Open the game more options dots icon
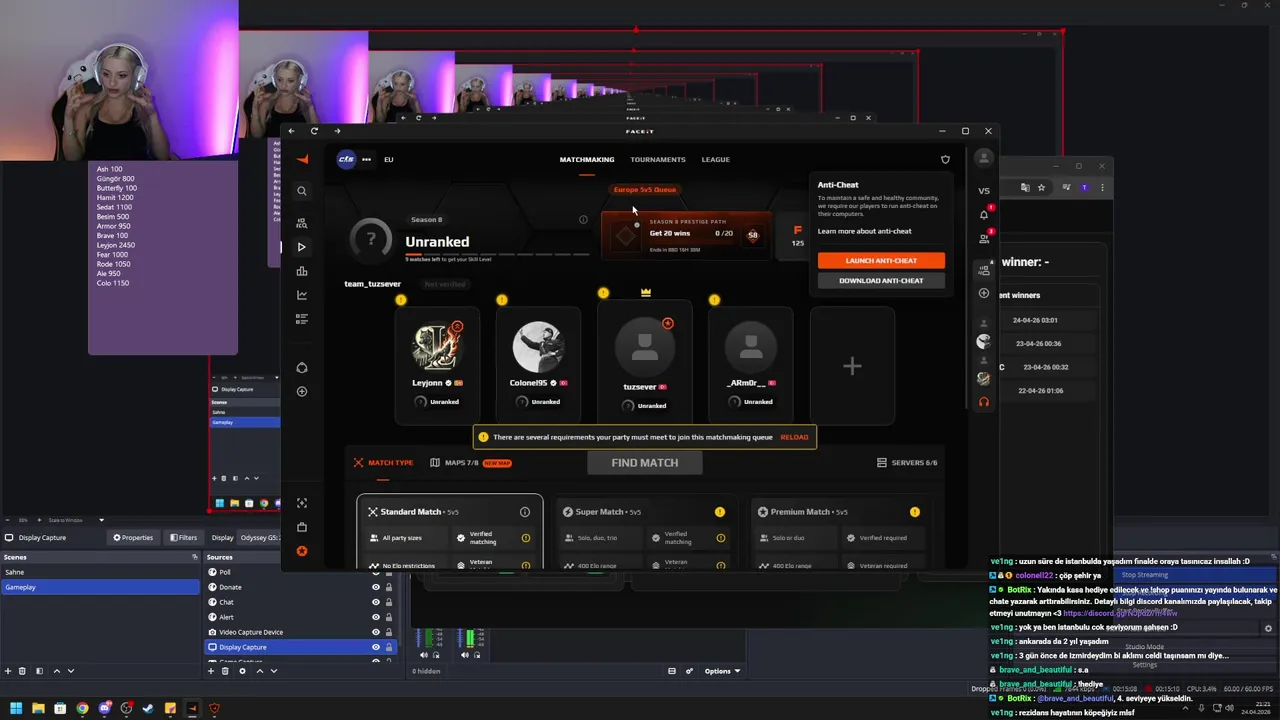 (x=367, y=159)
